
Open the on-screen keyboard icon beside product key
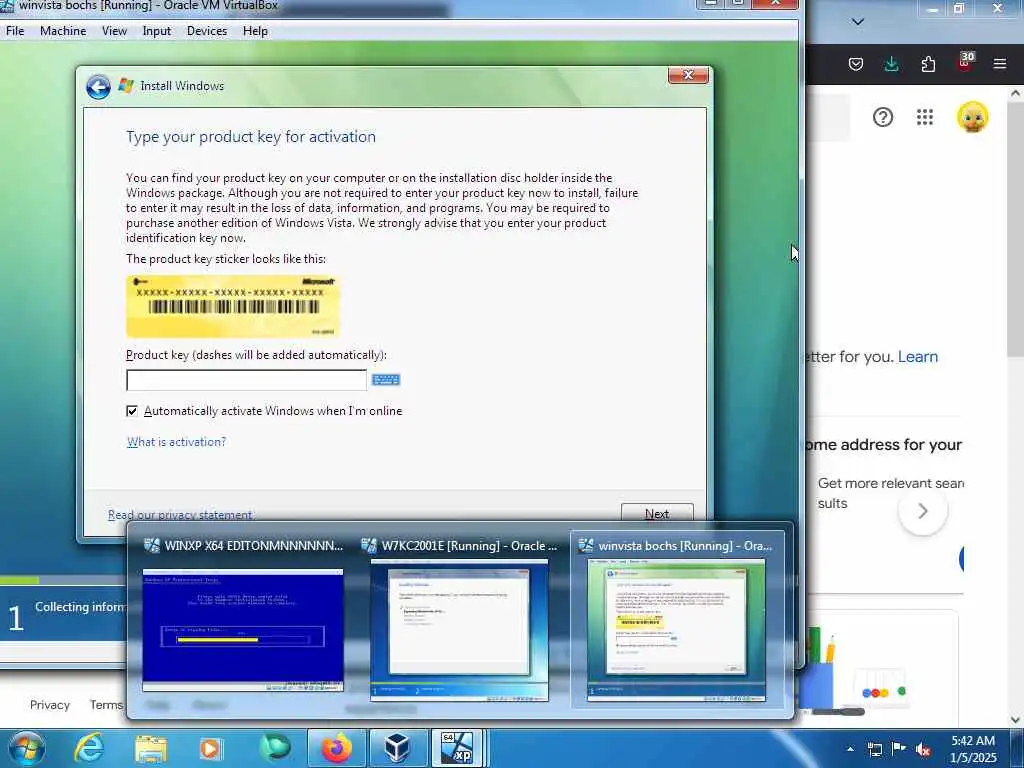(386, 379)
